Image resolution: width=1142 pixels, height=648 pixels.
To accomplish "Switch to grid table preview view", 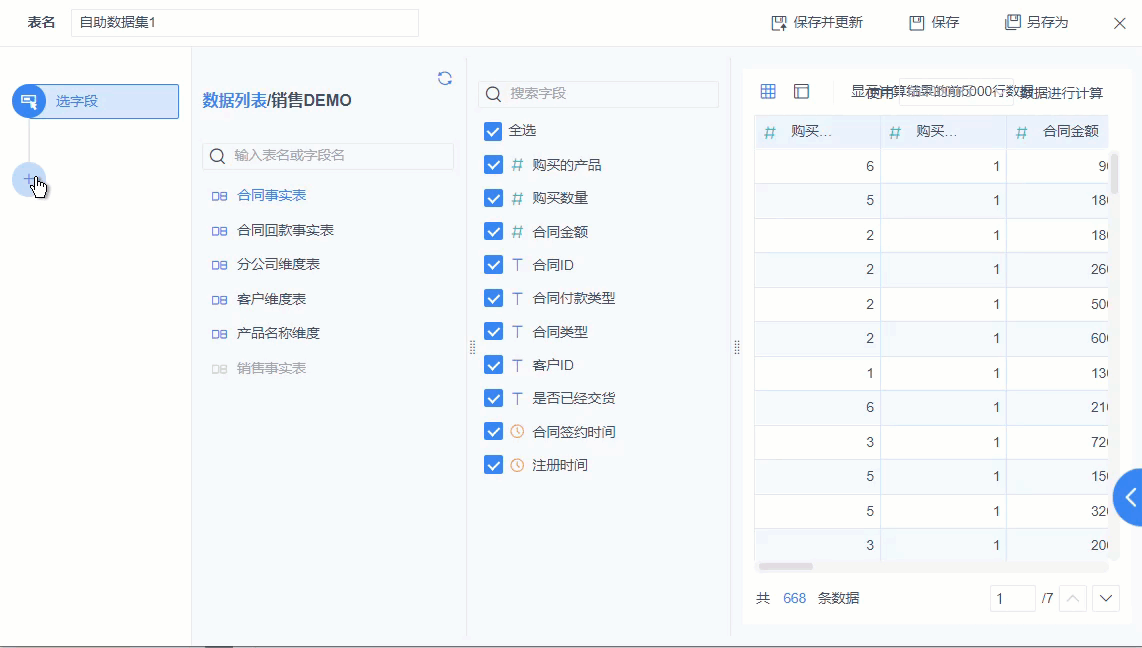I will [x=768, y=91].
